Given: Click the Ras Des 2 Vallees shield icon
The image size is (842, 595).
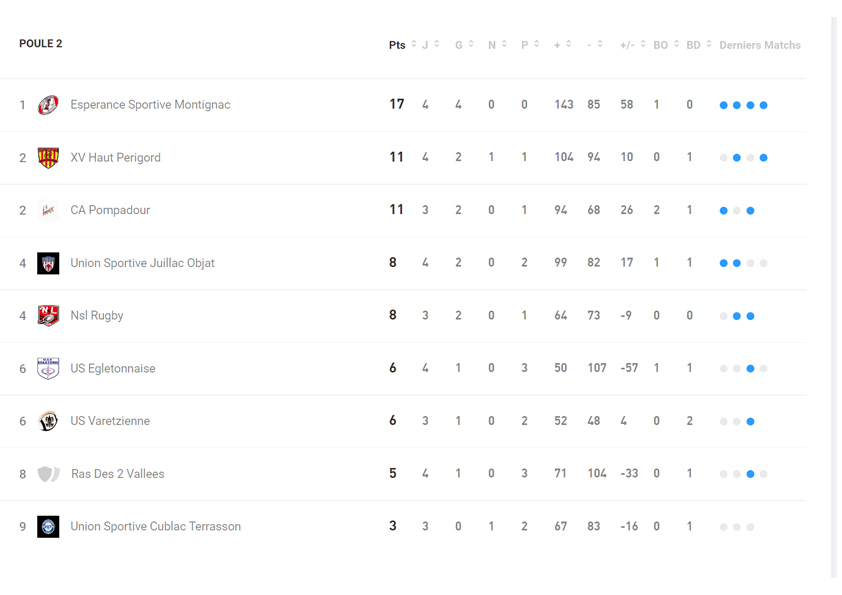Looking at the screenshot, I should point(48,474).
